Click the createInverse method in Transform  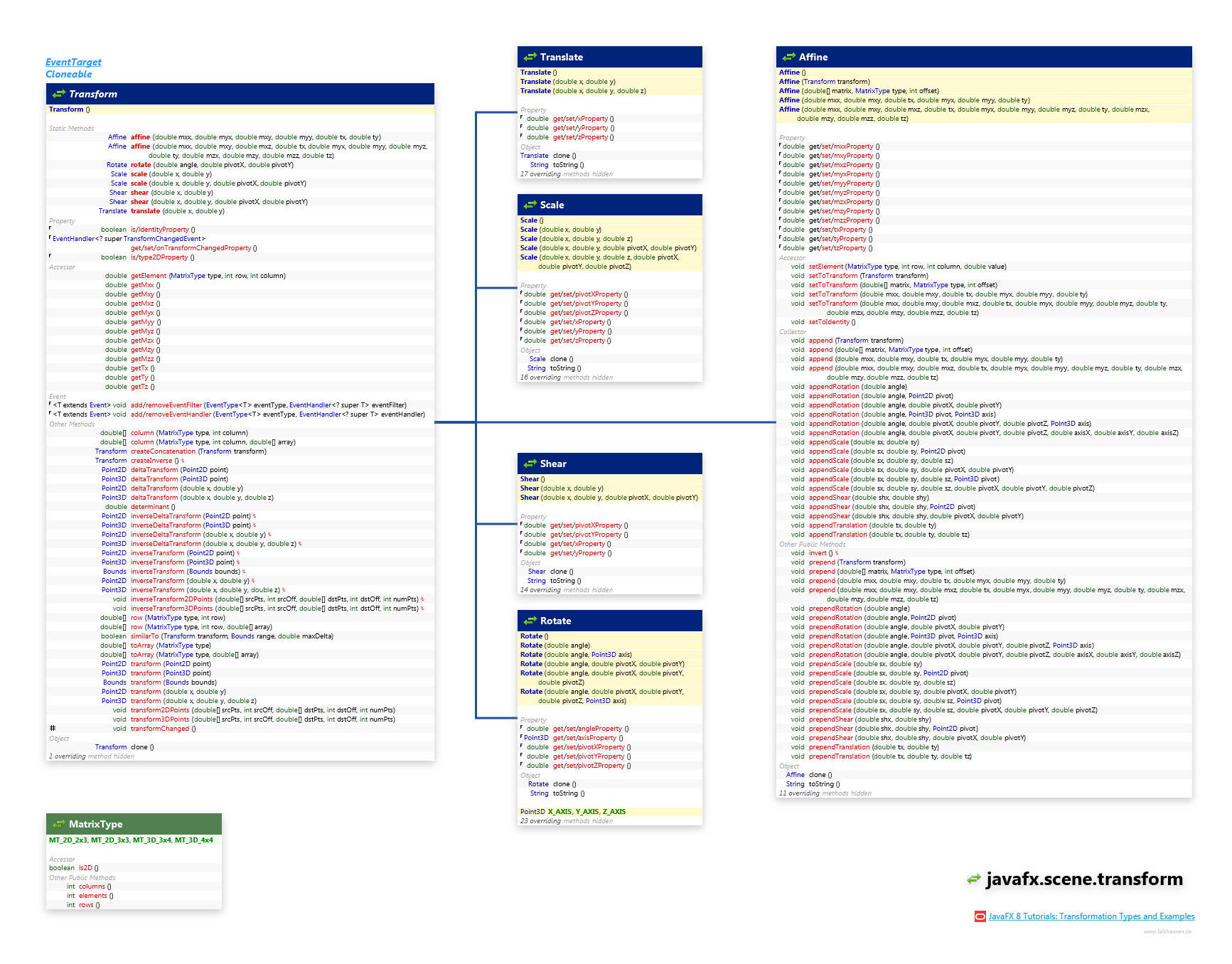151,461
